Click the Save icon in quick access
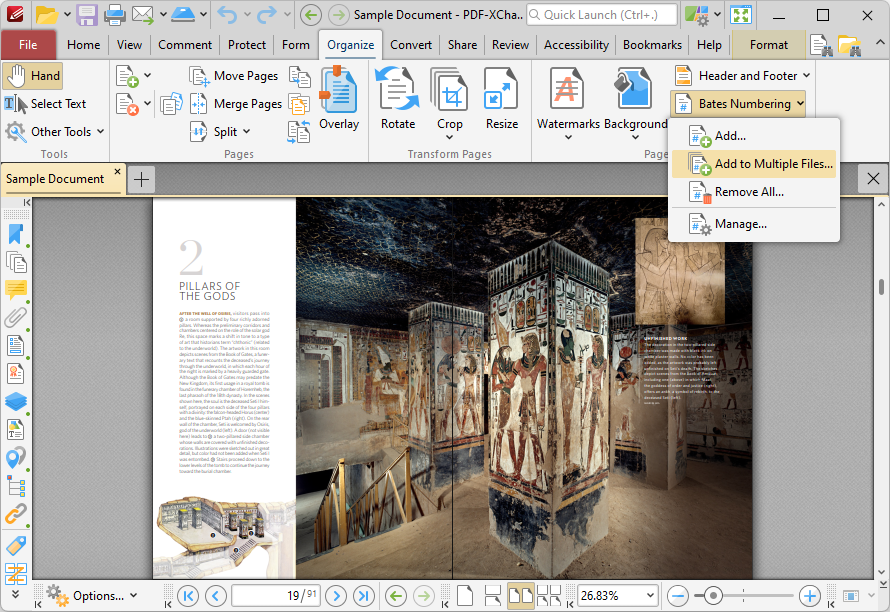Image resolution: width=890 pixels, height=612 pixels. 87,15
